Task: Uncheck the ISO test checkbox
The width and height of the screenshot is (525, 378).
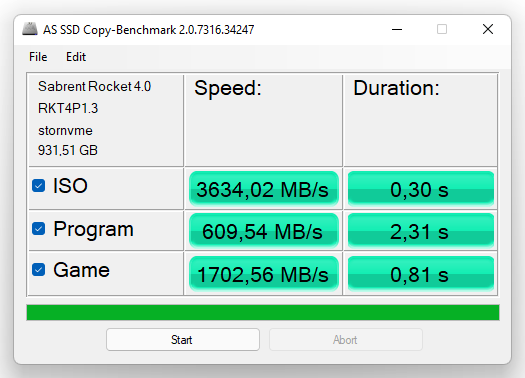Action: pos(39,185)
